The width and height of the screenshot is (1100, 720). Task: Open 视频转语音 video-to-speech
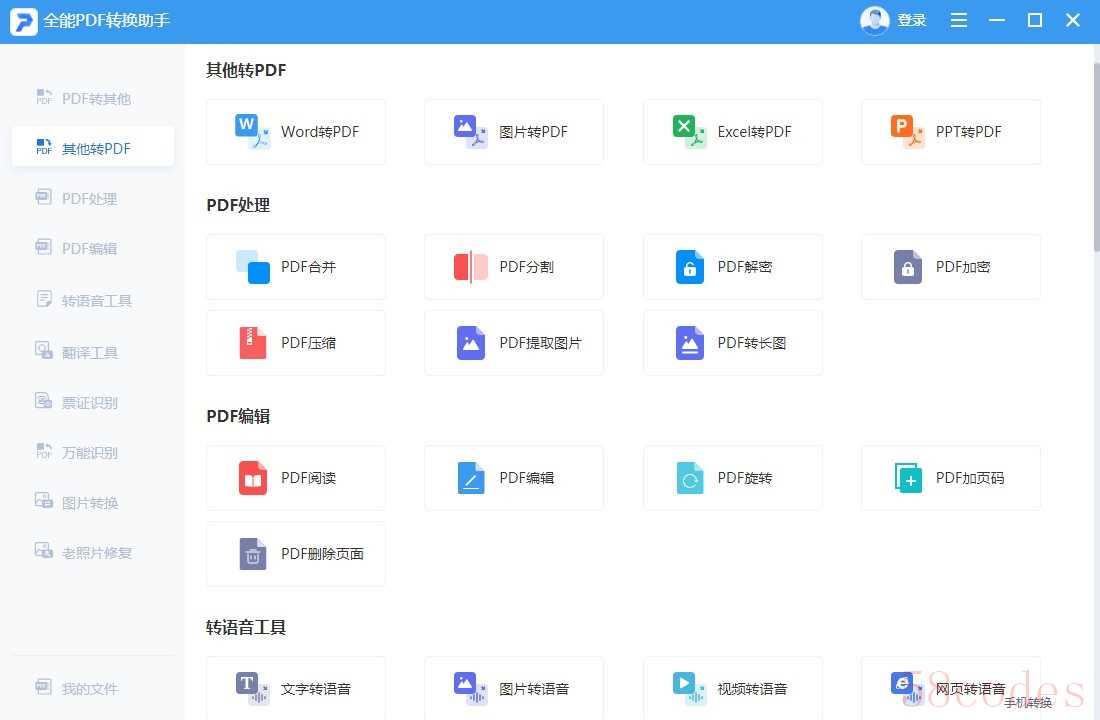tap(732, 688)
